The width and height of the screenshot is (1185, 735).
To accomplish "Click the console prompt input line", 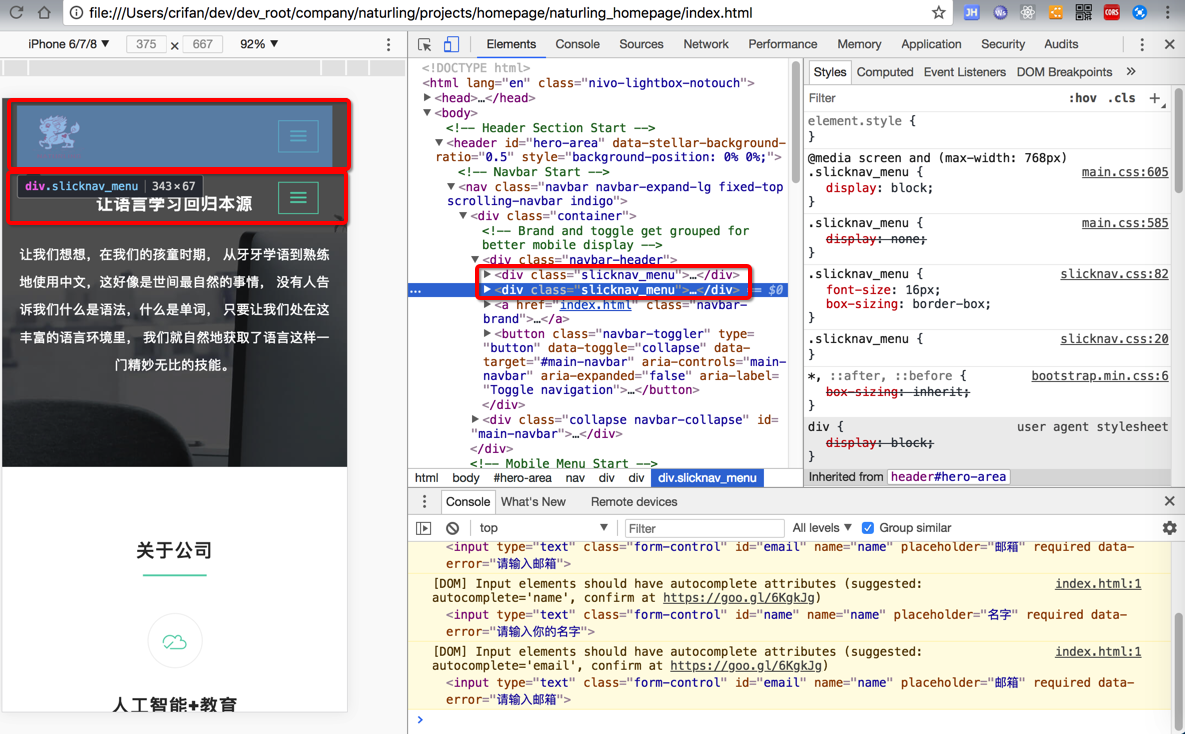I will point(794,720).
